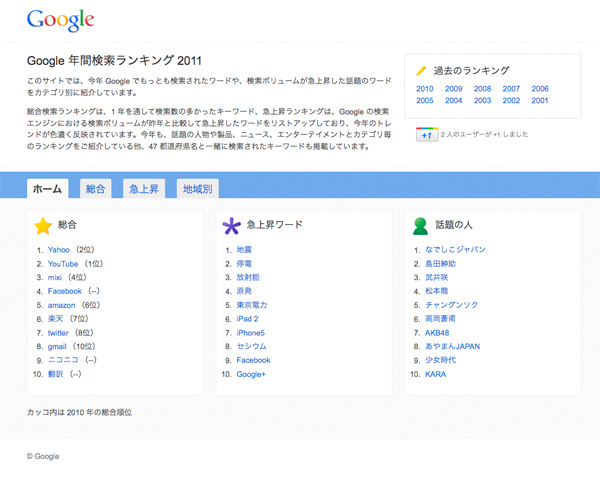Click the Google logo
Viewport: 600px width, 500px height.
(x=60, y=19)
